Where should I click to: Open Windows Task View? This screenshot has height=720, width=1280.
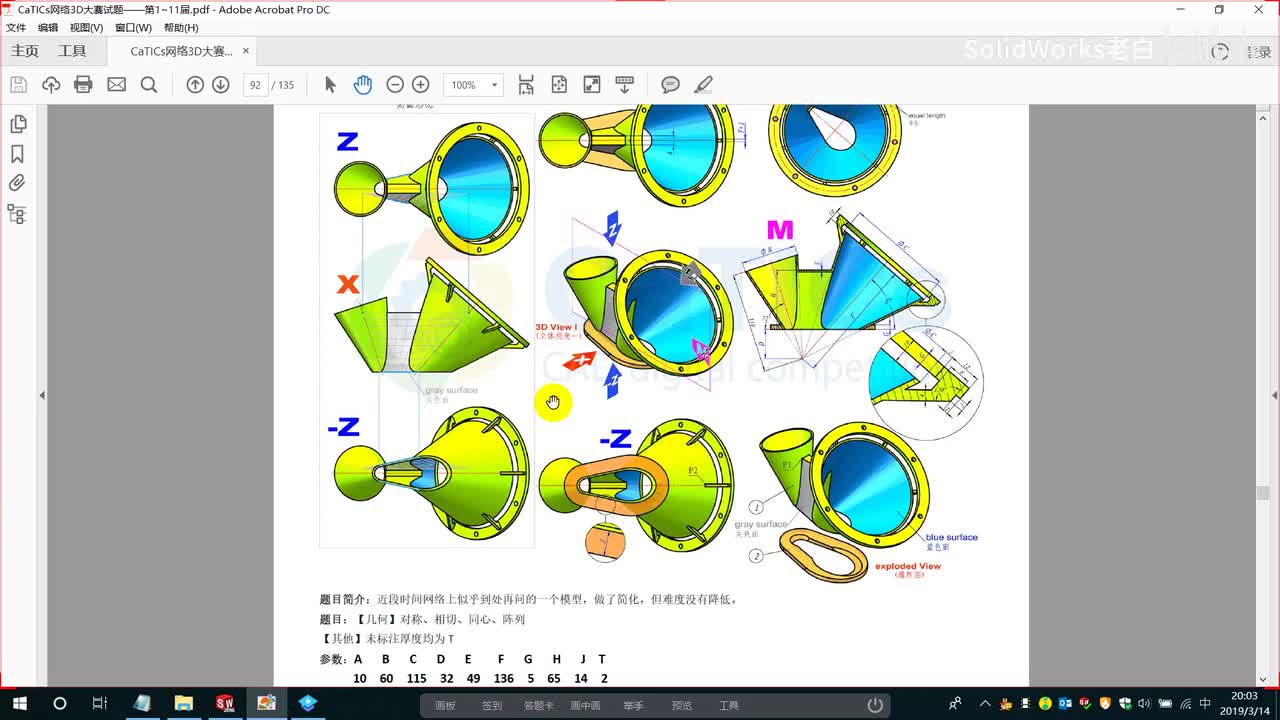[x=100, y=704]
